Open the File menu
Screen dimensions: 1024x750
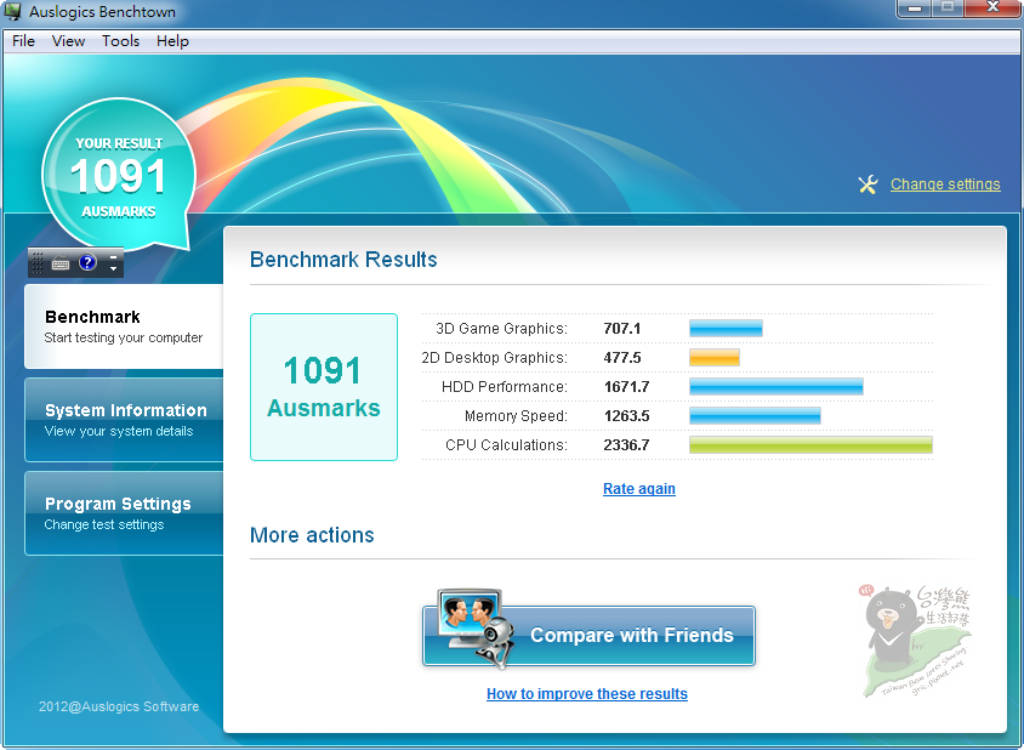coord(24,41)
